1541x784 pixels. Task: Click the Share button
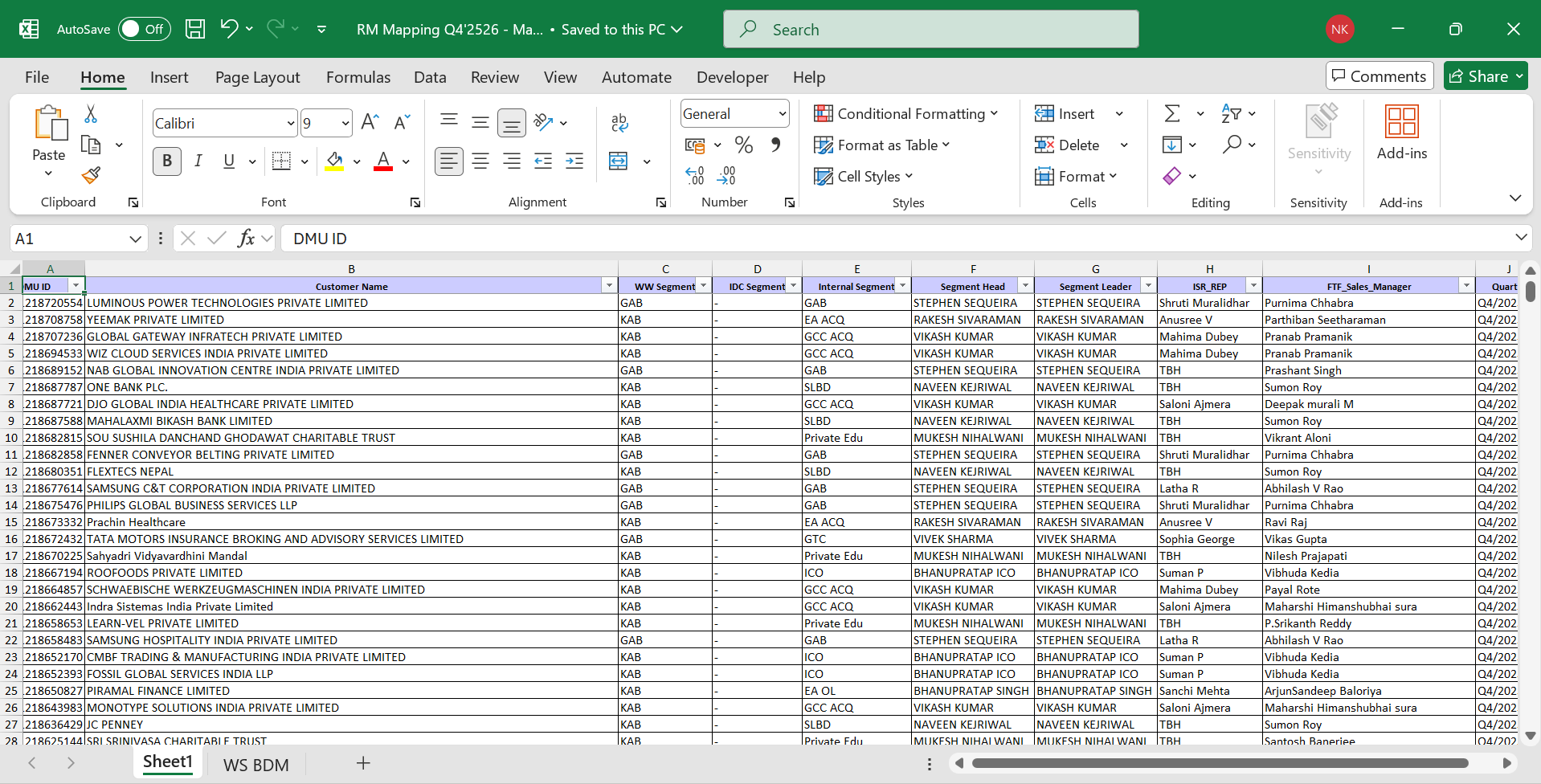pyautogui.click(x=1485, y=76)
